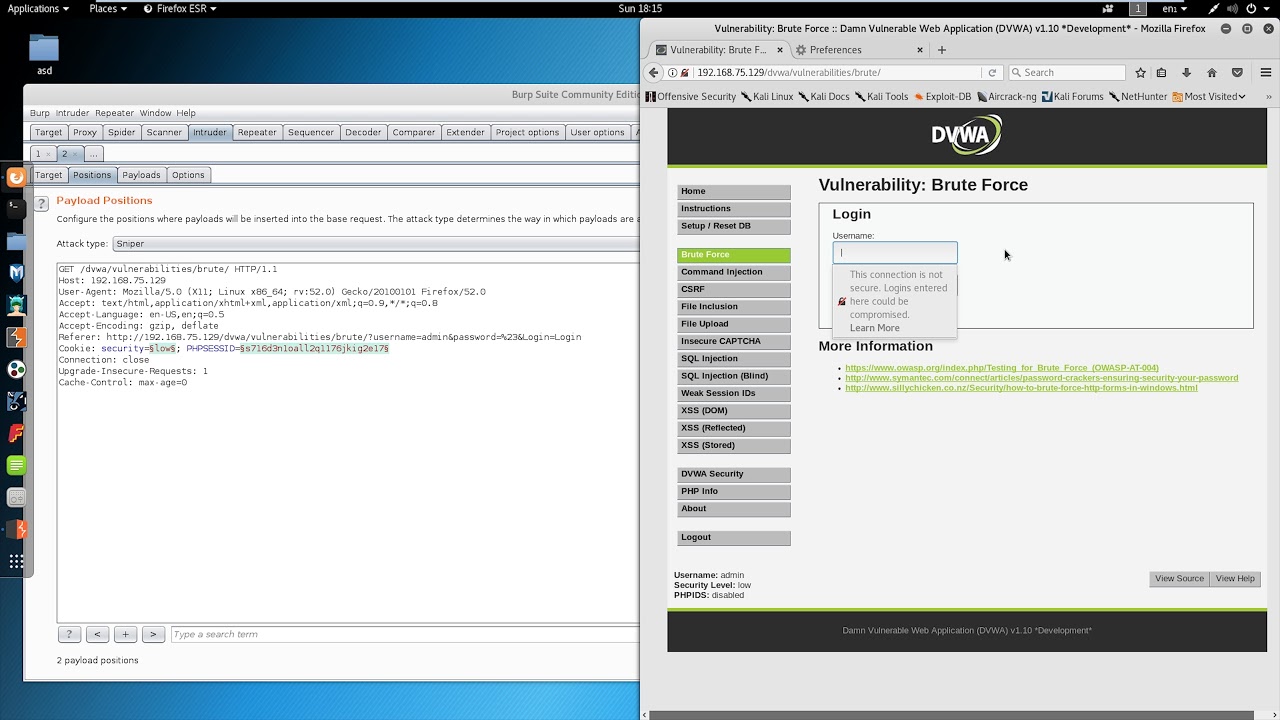Open the Places menu
Image resolution: width=1280 pixels, height=720 pixels.
(108, 8)
